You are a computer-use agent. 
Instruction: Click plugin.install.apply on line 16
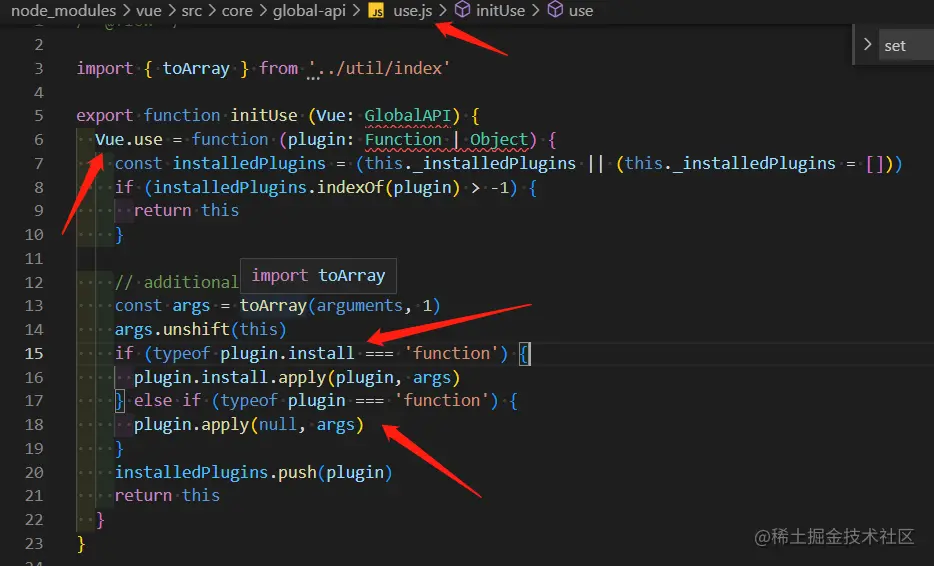(x=230, y=377)
